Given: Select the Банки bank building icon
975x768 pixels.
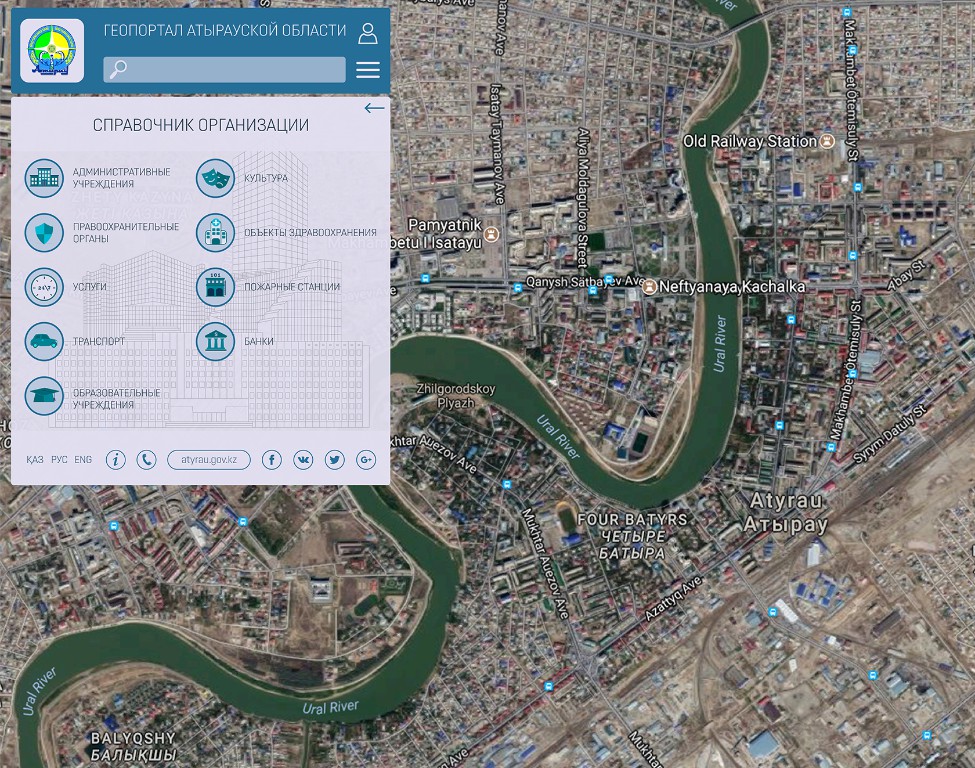Looking at the screenshot, I should point(215,341).
